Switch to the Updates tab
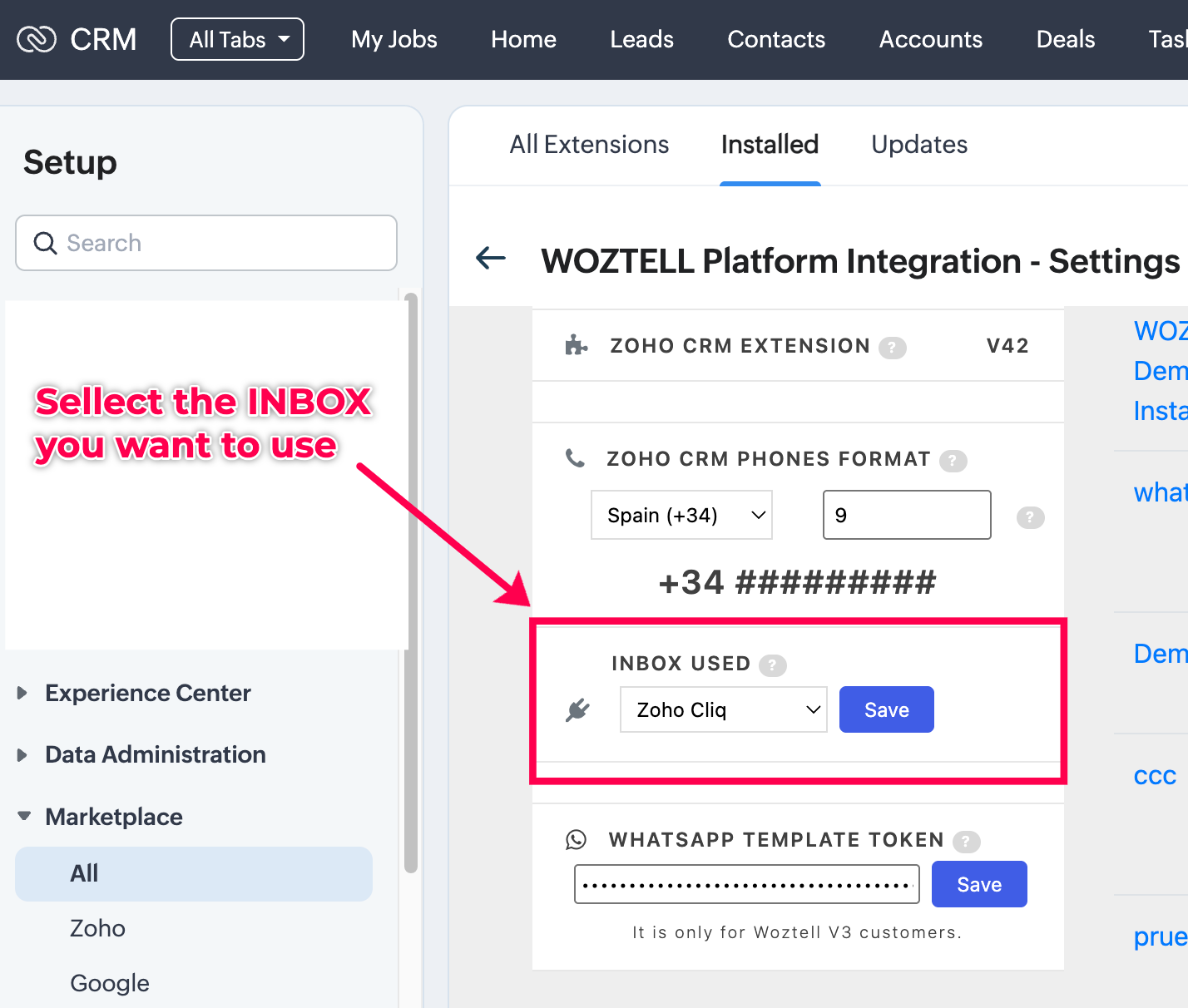1188x1008 pixels. (919, 145)
